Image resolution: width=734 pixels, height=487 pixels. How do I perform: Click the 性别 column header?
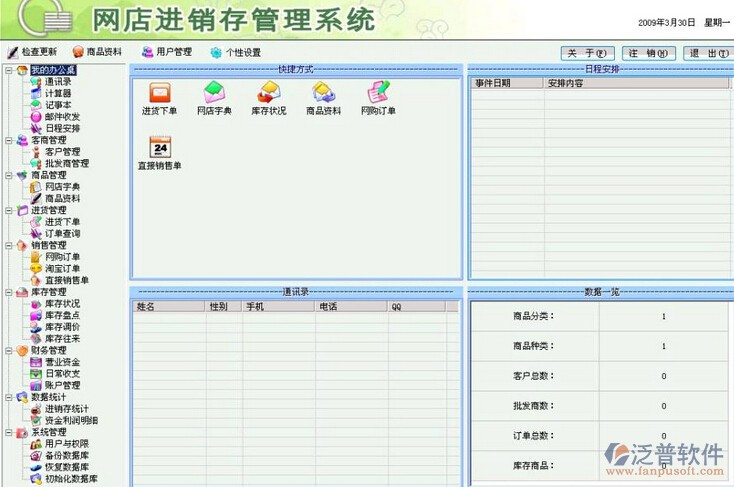224,307
